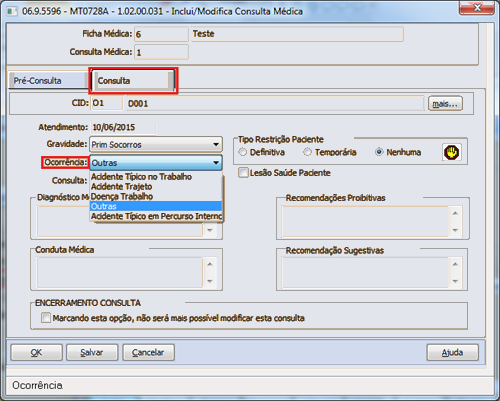This screenshot has height=401, width=500.
Task: Switch to the Pré-Consulta tab
Action: tap(48, 80)
